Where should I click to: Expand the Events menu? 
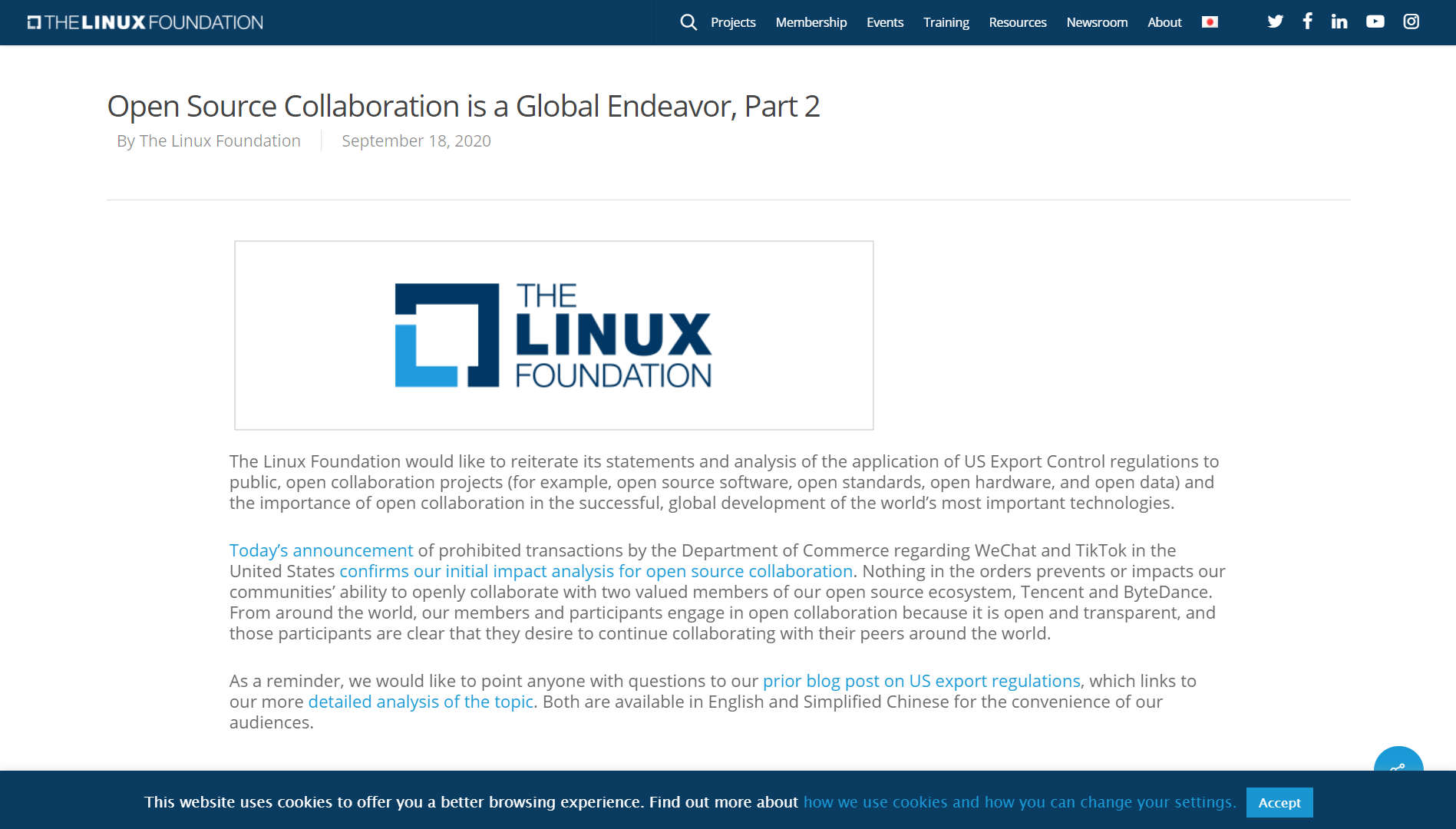(884, 22)
